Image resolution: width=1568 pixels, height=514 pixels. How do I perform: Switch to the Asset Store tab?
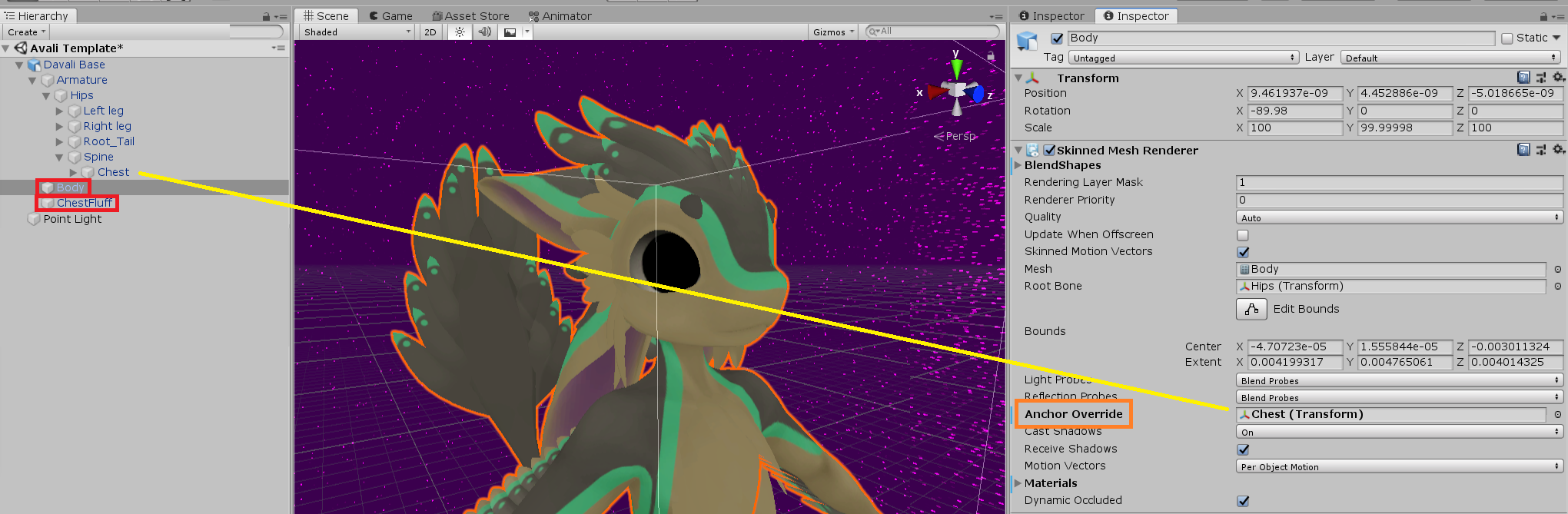pos(470,16)
